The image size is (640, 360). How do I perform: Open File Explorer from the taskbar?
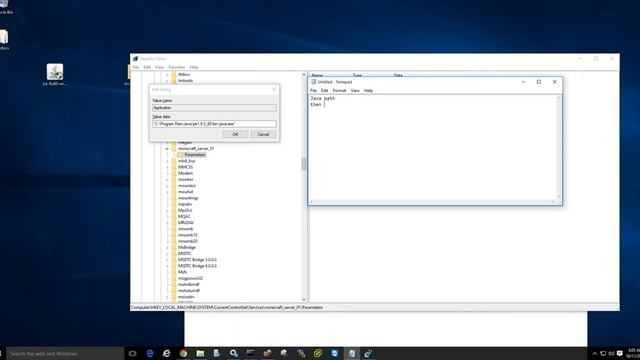click(x=200, y=353)
